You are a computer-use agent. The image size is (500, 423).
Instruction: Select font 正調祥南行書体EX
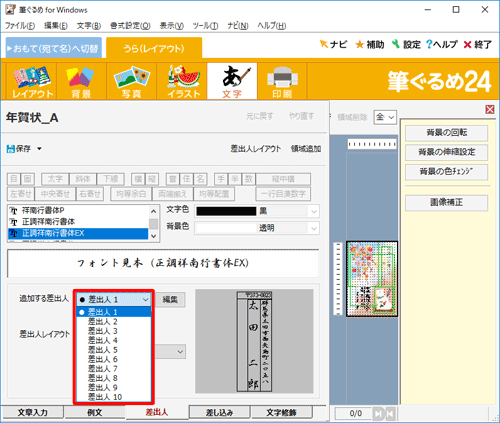pos(78,233)
